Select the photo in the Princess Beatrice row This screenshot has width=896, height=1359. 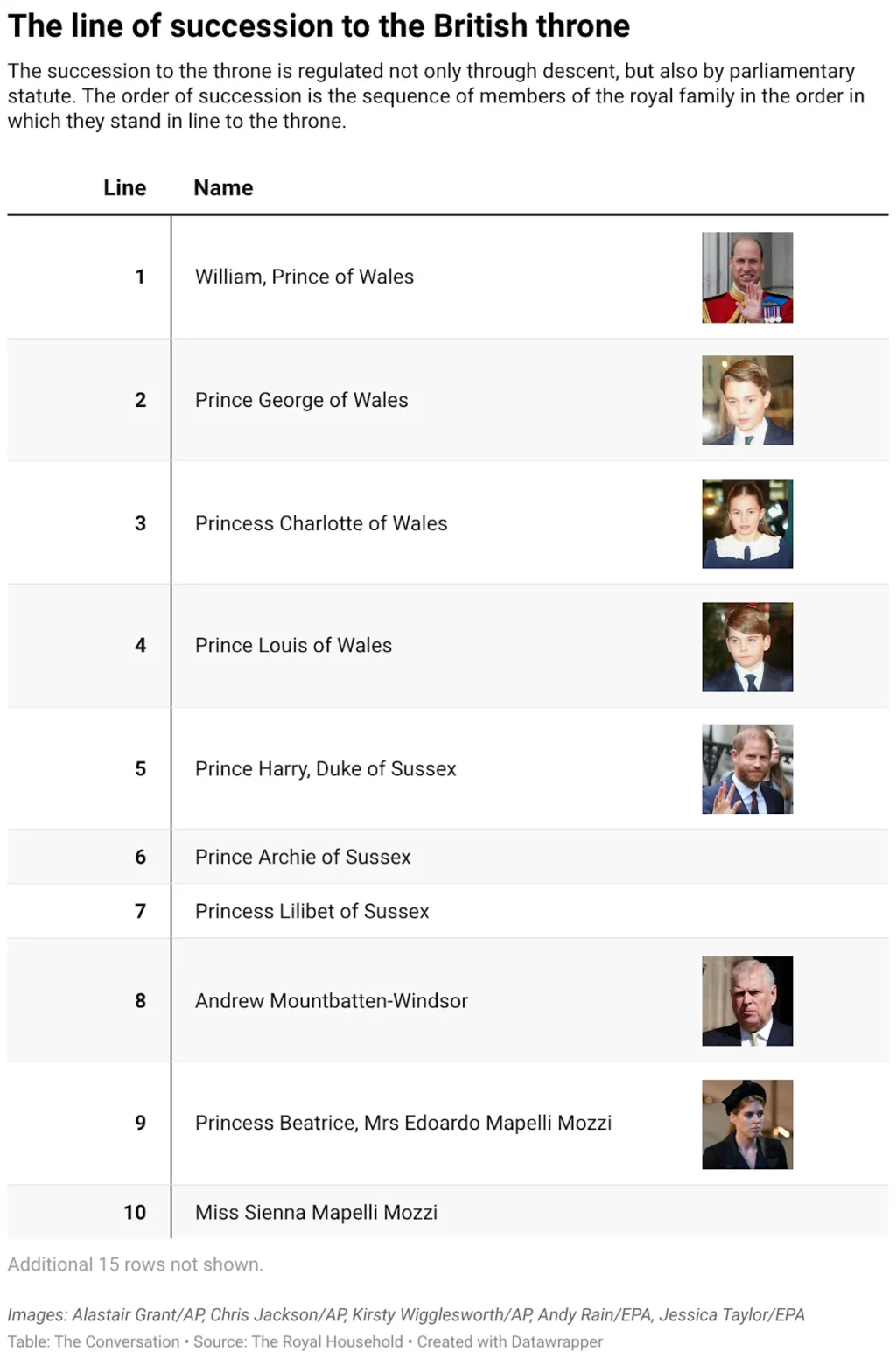747,1124
